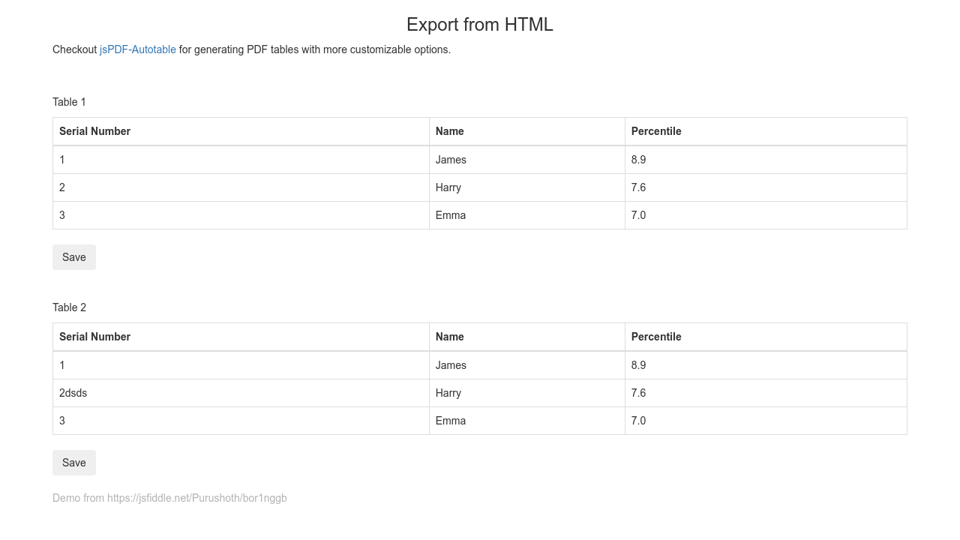This screenshot has width=960, height=540.
Task: Select the Harry cell in Table 1
Action: click(x=448, y=188)
